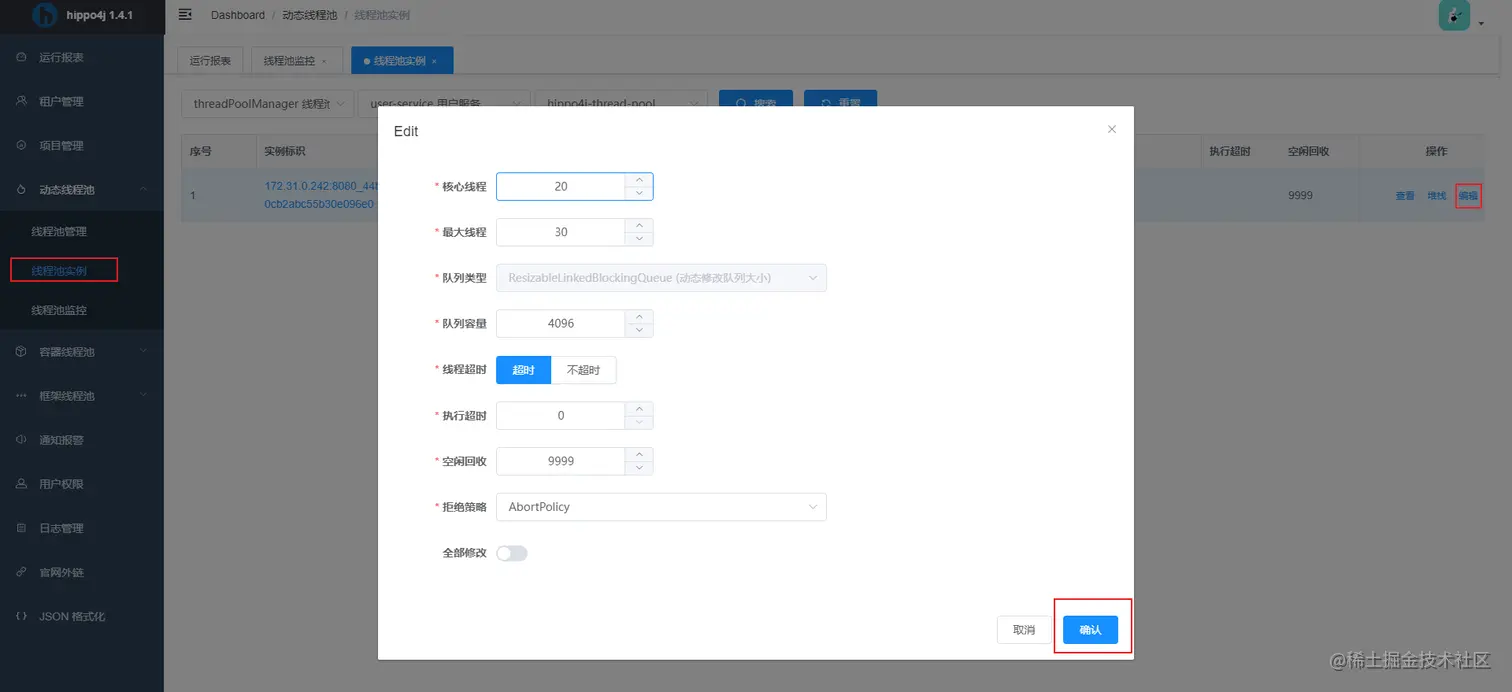
Task: Click the 取消 button
Action: pos(1024,630)
